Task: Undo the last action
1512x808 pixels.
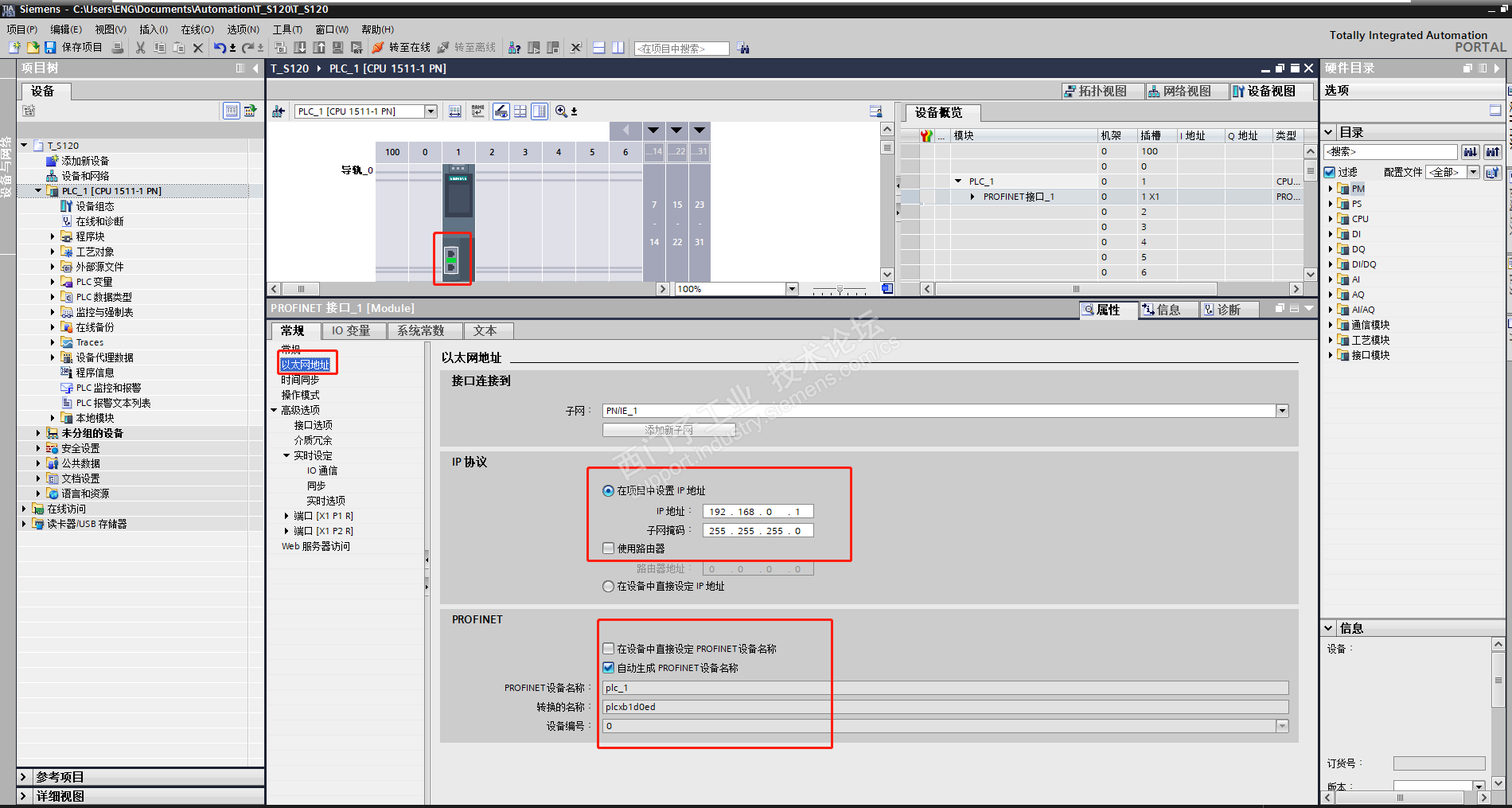Action: point(219,48)
